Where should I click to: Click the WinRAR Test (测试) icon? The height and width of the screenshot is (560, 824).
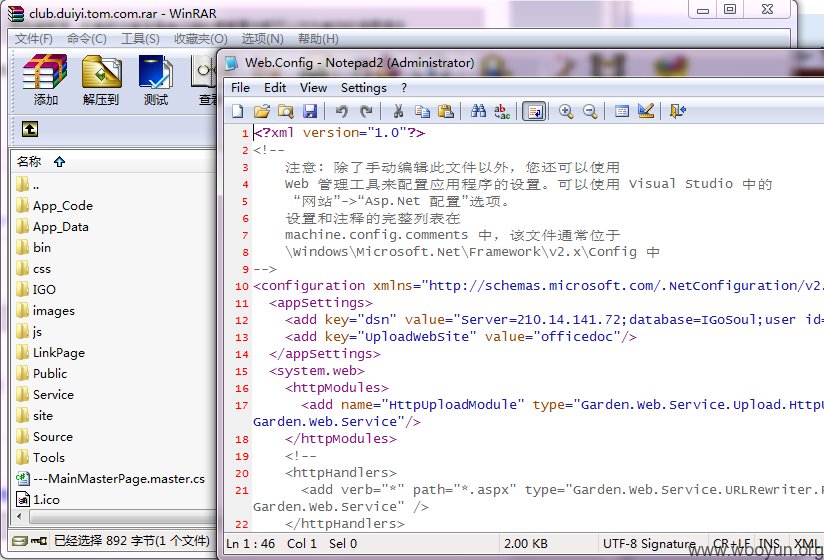(x=156, y=80)
